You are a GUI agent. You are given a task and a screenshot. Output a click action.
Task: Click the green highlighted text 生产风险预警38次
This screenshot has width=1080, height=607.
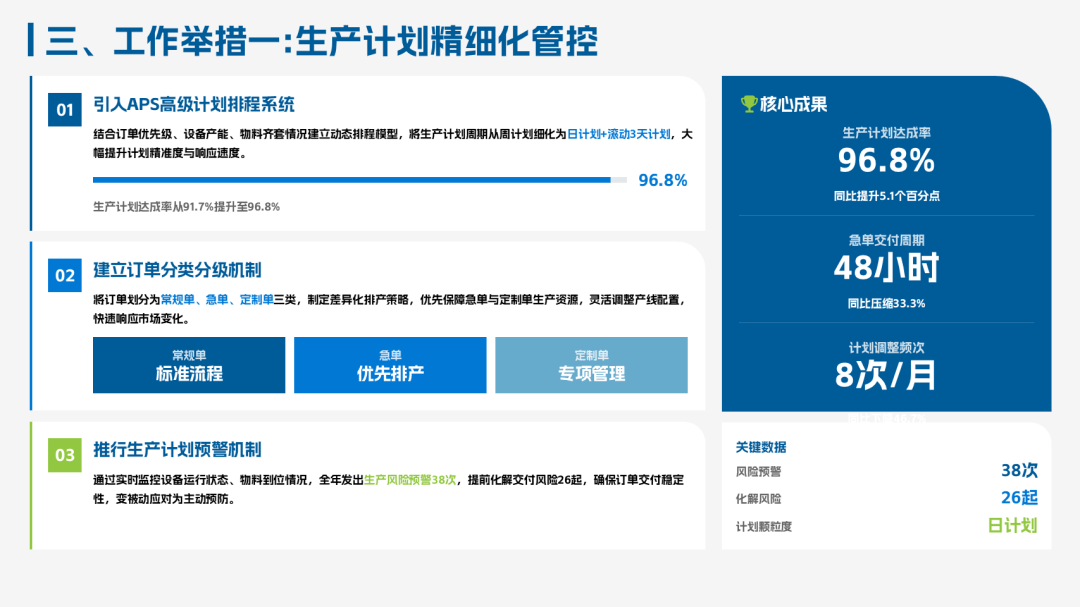click(x=410, y=480)
